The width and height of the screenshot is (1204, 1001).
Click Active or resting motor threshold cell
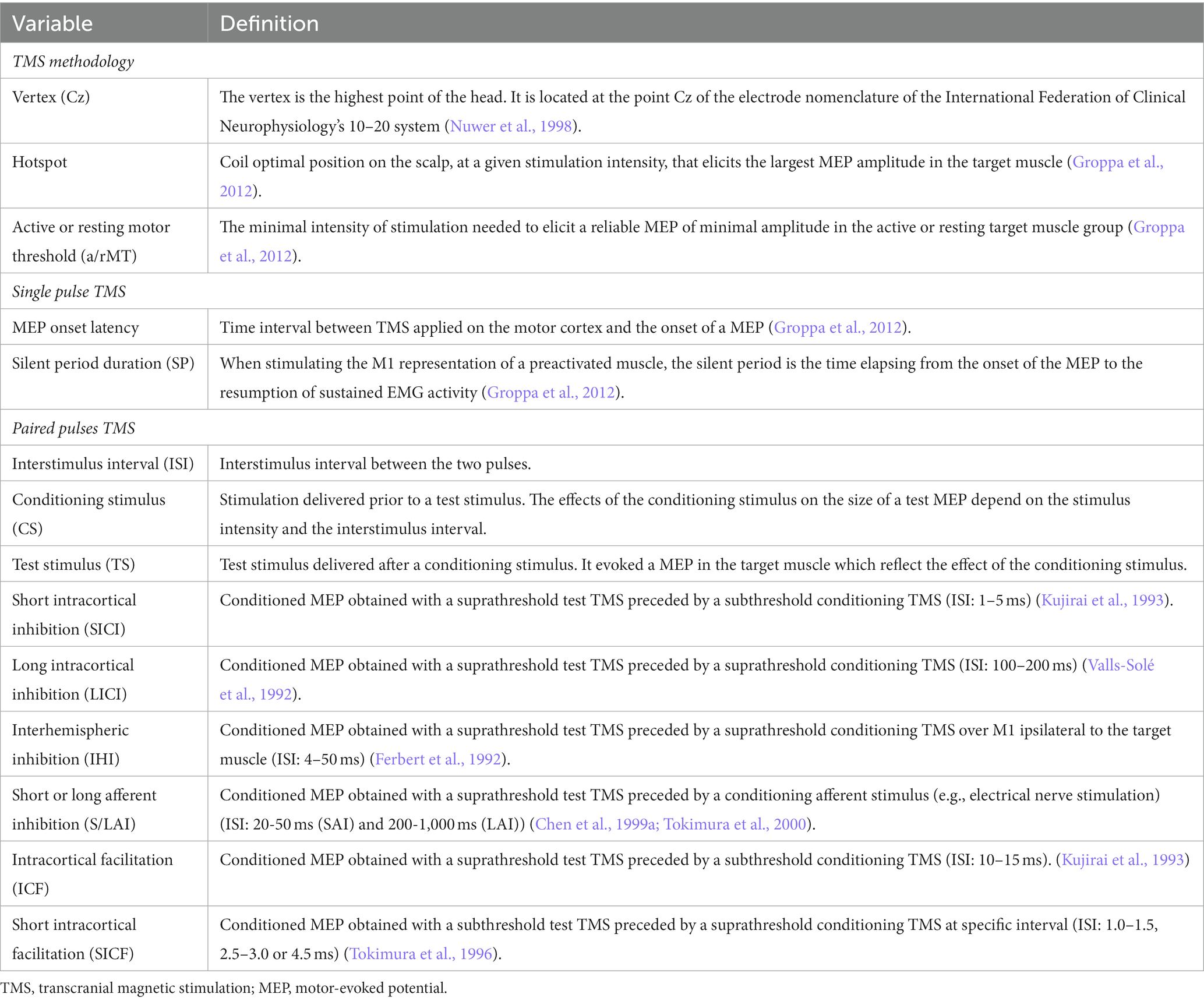click(x=104, y=241)
